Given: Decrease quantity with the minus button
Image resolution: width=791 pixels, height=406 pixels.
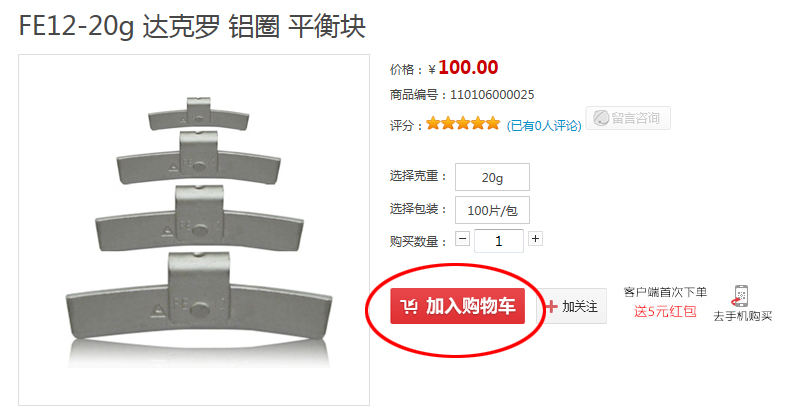Looking at the screenshot, I should tap(463, 238).
